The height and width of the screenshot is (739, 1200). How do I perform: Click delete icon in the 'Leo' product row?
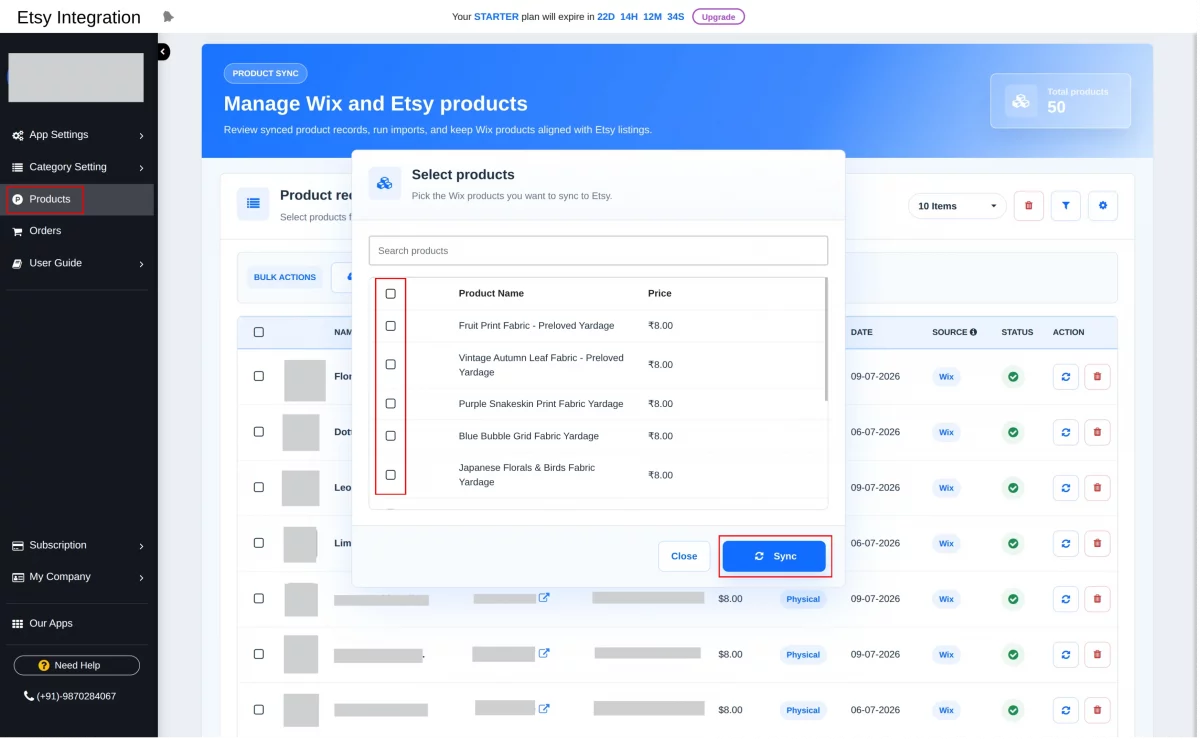click(1097, 488)
